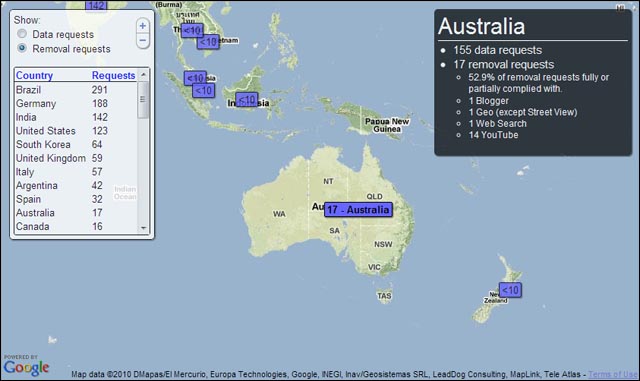
Task: Select the Removal requests radio button
Action: (x=22, y=48)
